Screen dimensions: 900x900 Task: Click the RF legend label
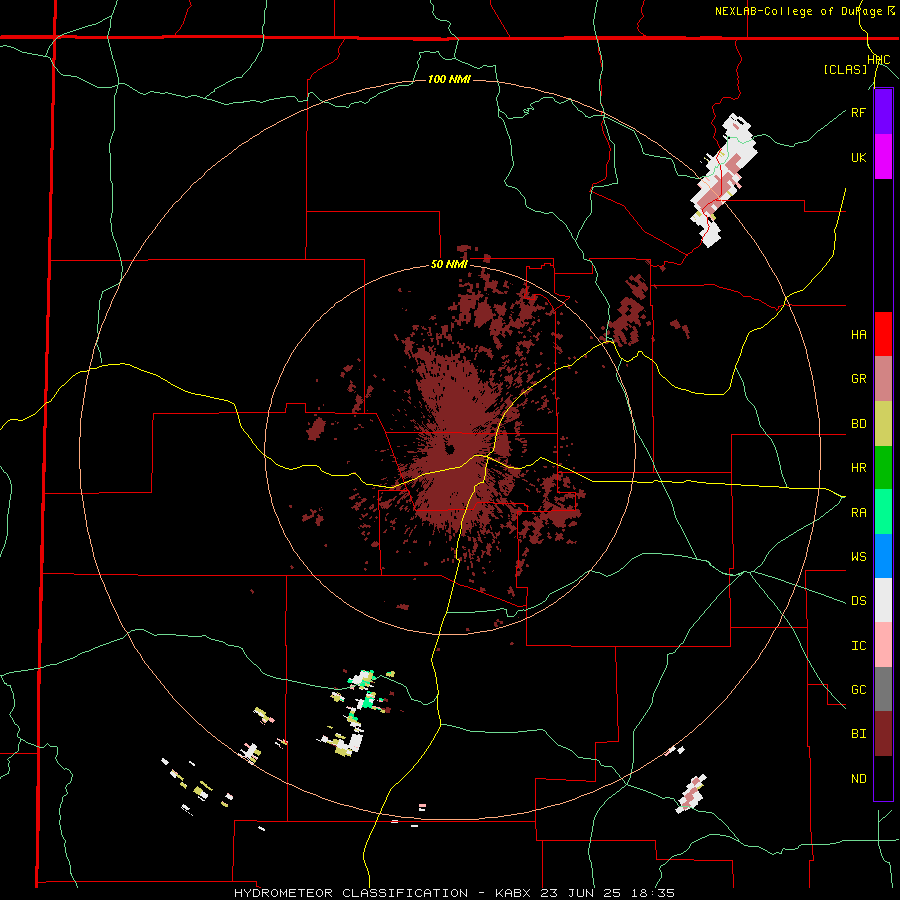858,112
